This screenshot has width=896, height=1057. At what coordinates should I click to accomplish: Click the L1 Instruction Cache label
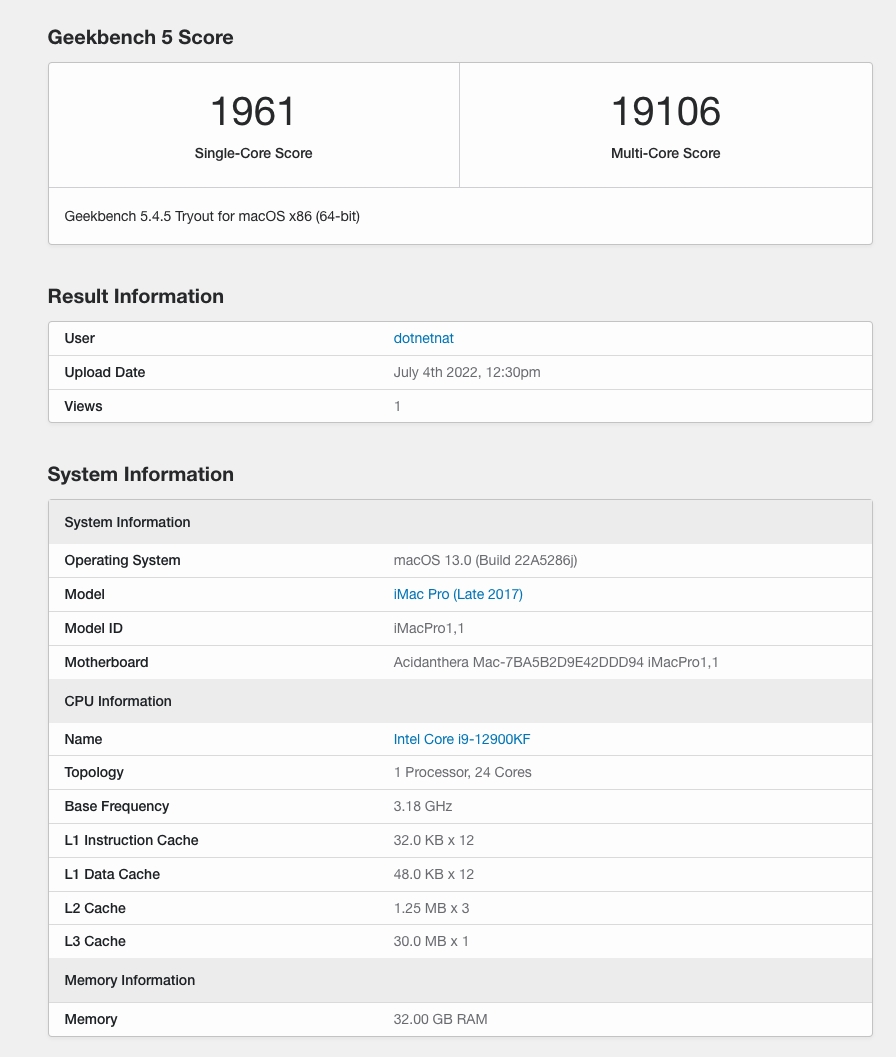pyautogui.click(x=131, y=841)
